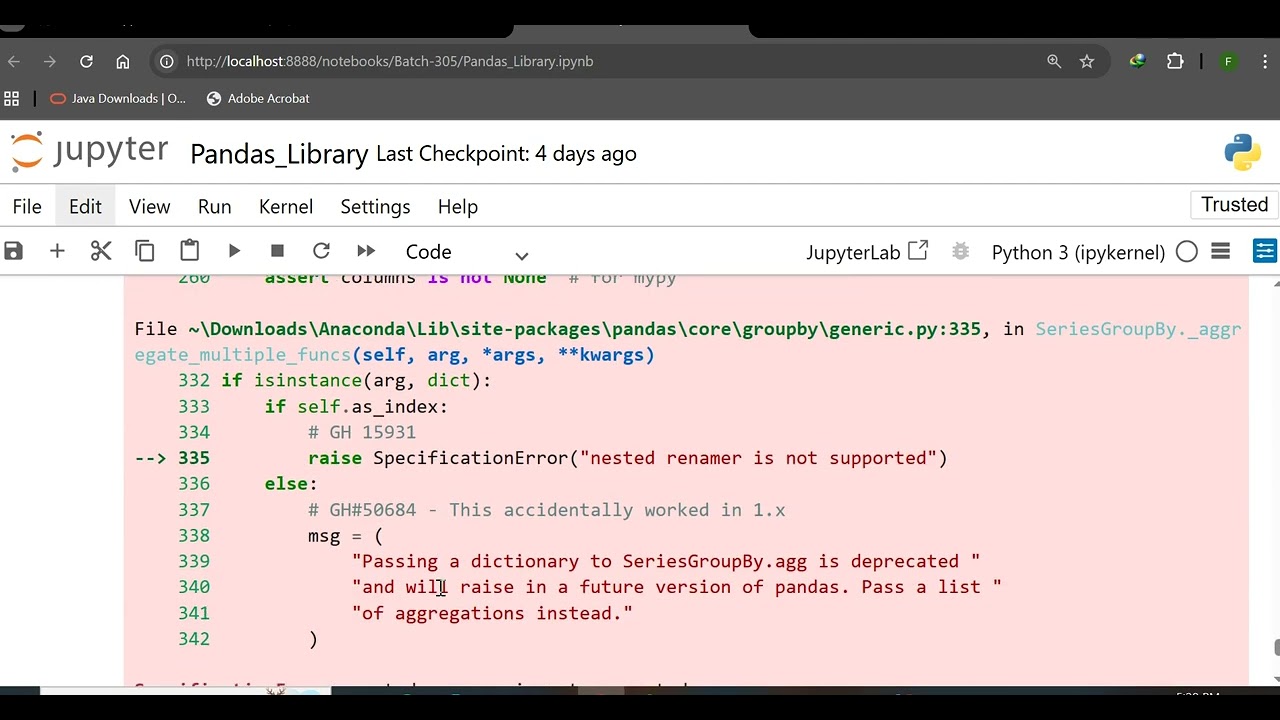Screen dimensions: 1280x720
Task: Click line 332 isinstance(arg, dict) text
Action: tap(356, 380)
